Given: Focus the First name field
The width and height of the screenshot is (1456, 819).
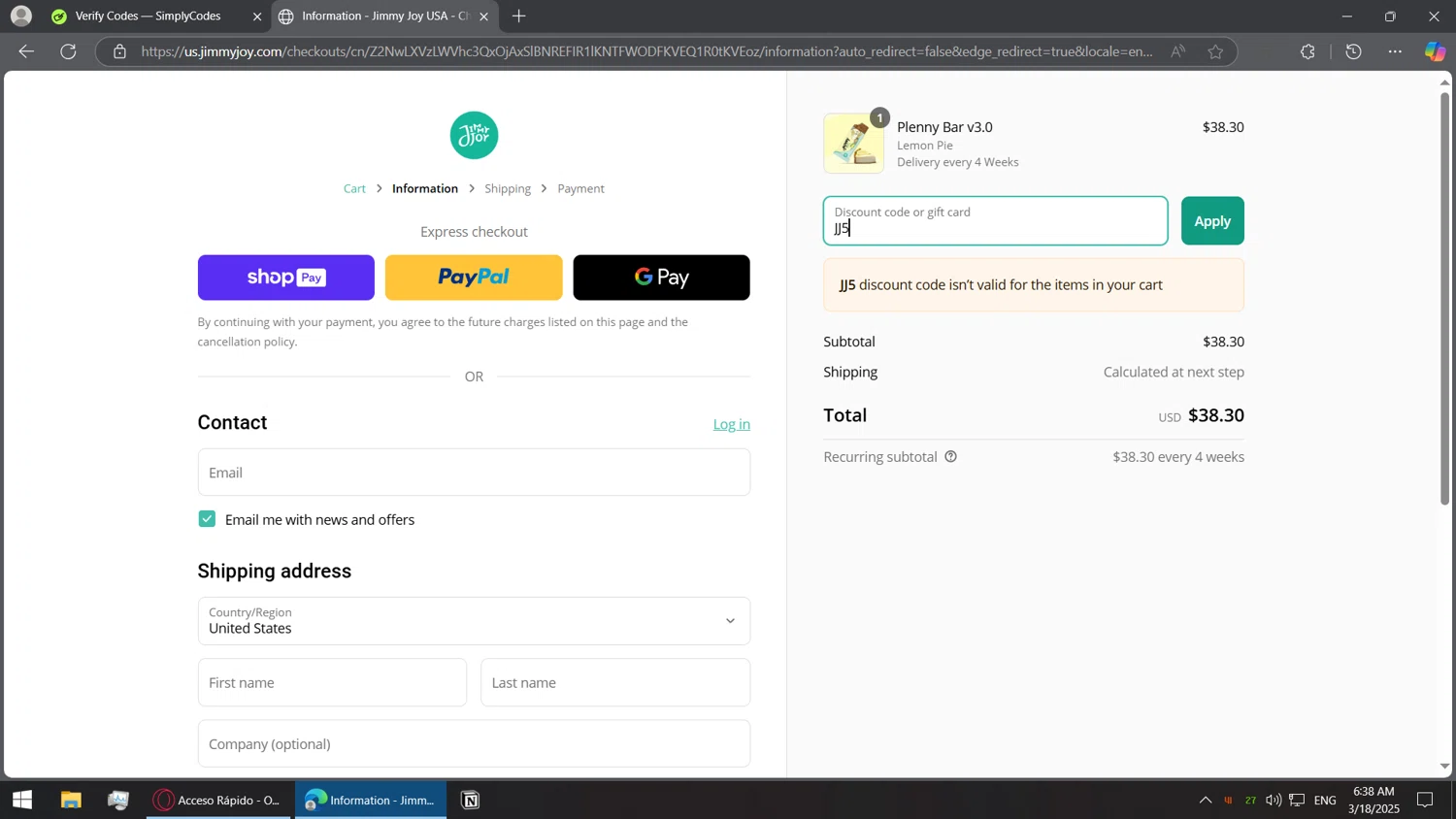Looking at the screenshot, I should 332,683.
